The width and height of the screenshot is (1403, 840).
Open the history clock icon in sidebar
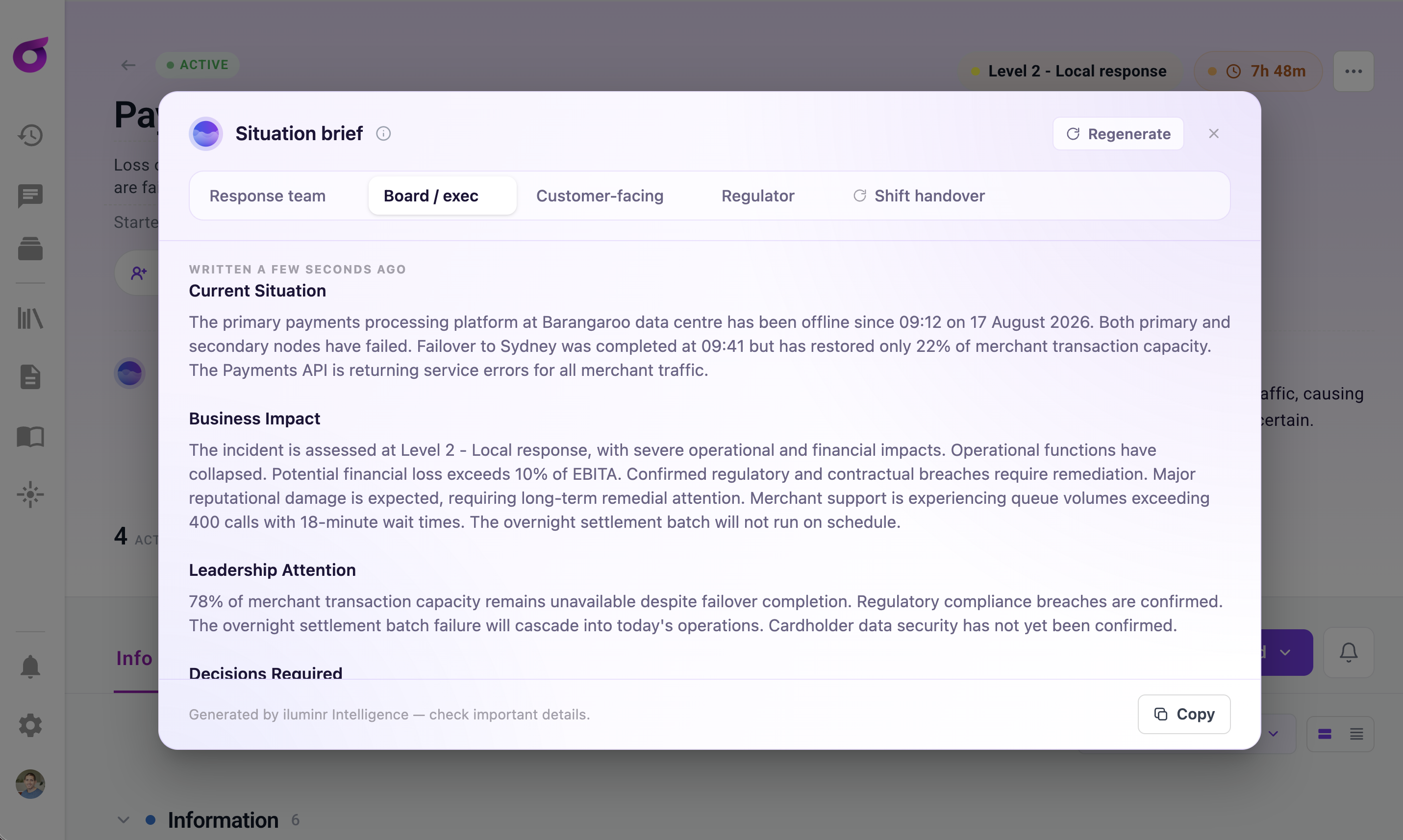pyautogui.click(x=30, y=135)
